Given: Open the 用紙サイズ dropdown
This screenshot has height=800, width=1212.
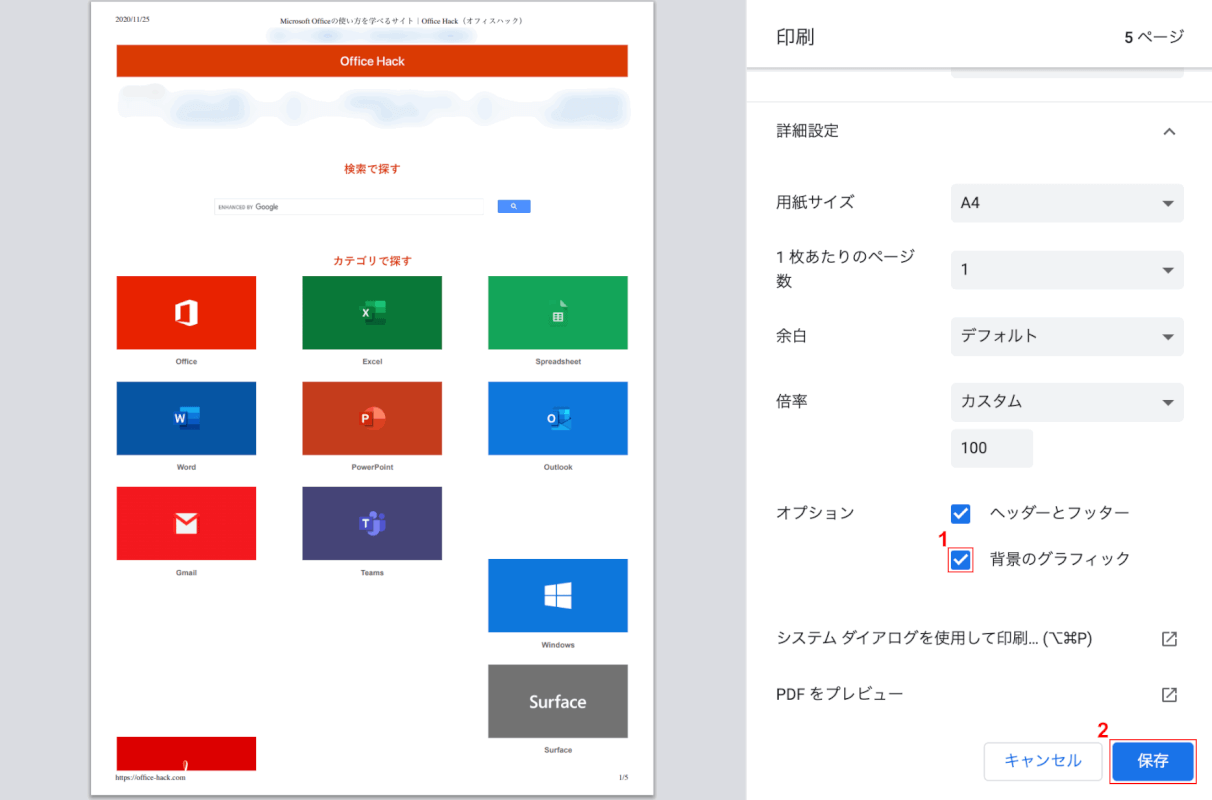Looking at the screenshot, I should pos(1066,203).
